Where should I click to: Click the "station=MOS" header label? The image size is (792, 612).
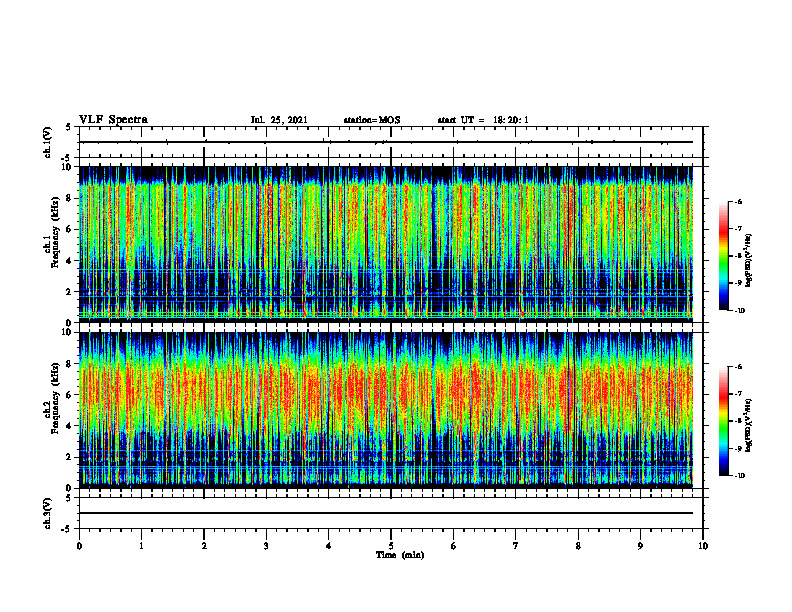[x=372, y=120]
